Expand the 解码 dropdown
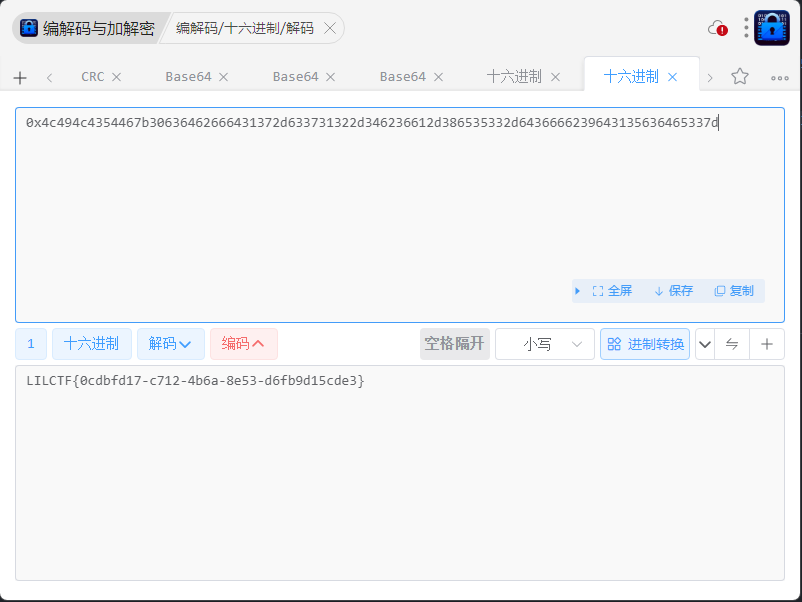Image resolution: width=802 pixels, height=602 pixels. tap(170, 344)
